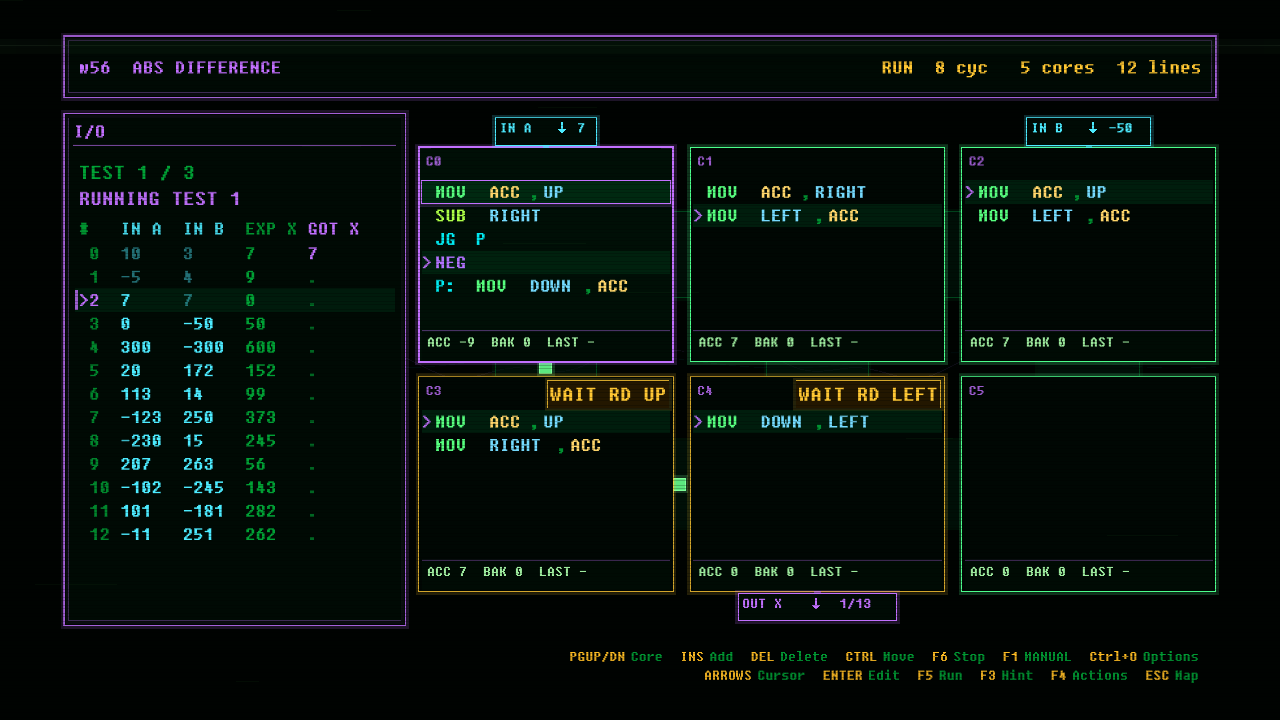
Task: Select I/O table row 1 with IN A -5
Action: click(236, 277)
